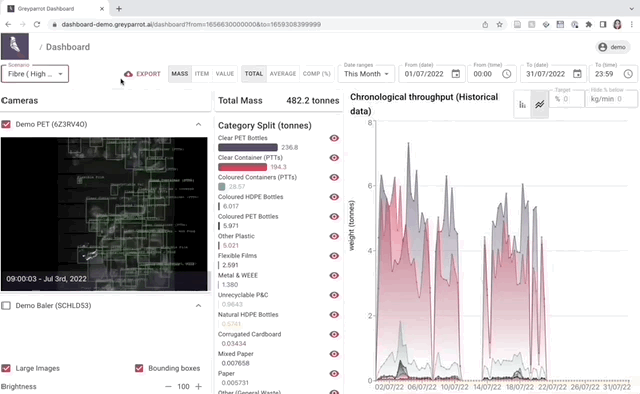Toggle visibility of Unrecyclable P&C category
640x394 pixels.
pos(334,295)
